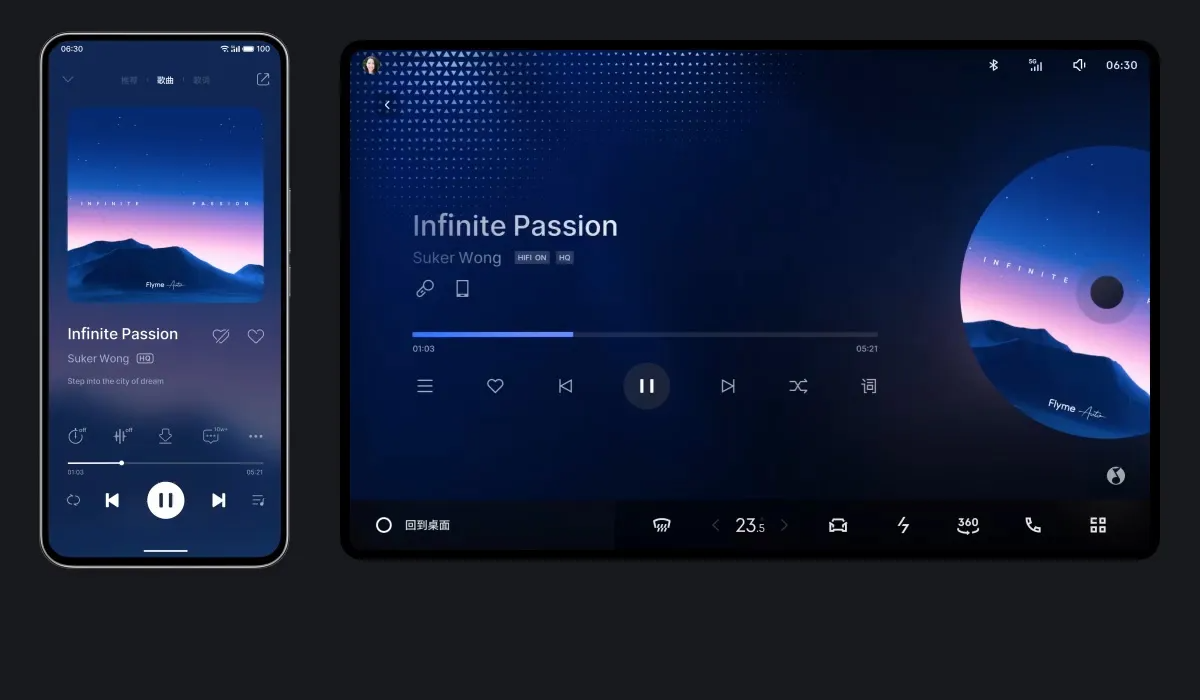Increase temperature with the right chevron
This screenshot has height=700, width=1200.
click(784, 525)
